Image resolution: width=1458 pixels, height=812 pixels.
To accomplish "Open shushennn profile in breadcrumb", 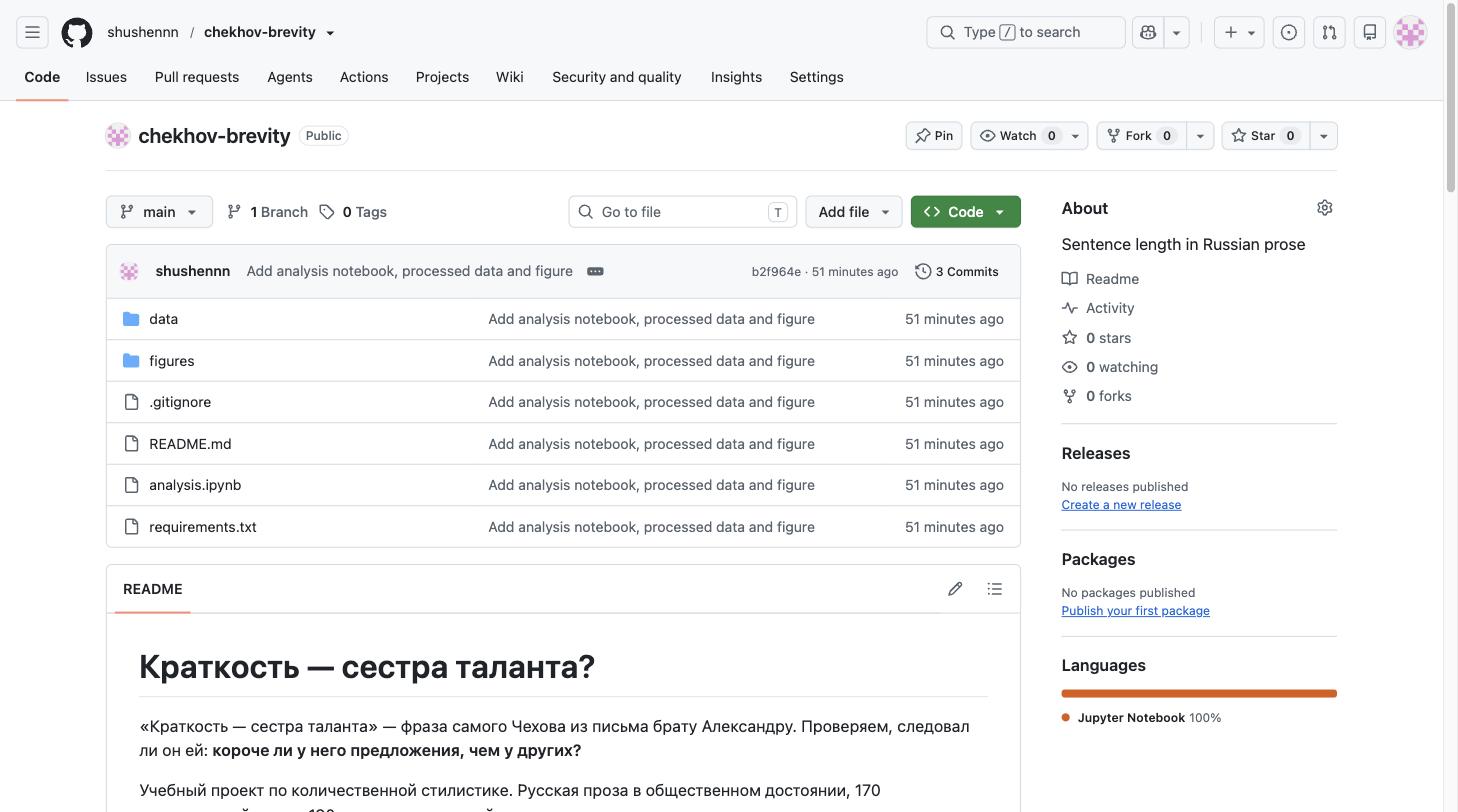I will (143, 32).
